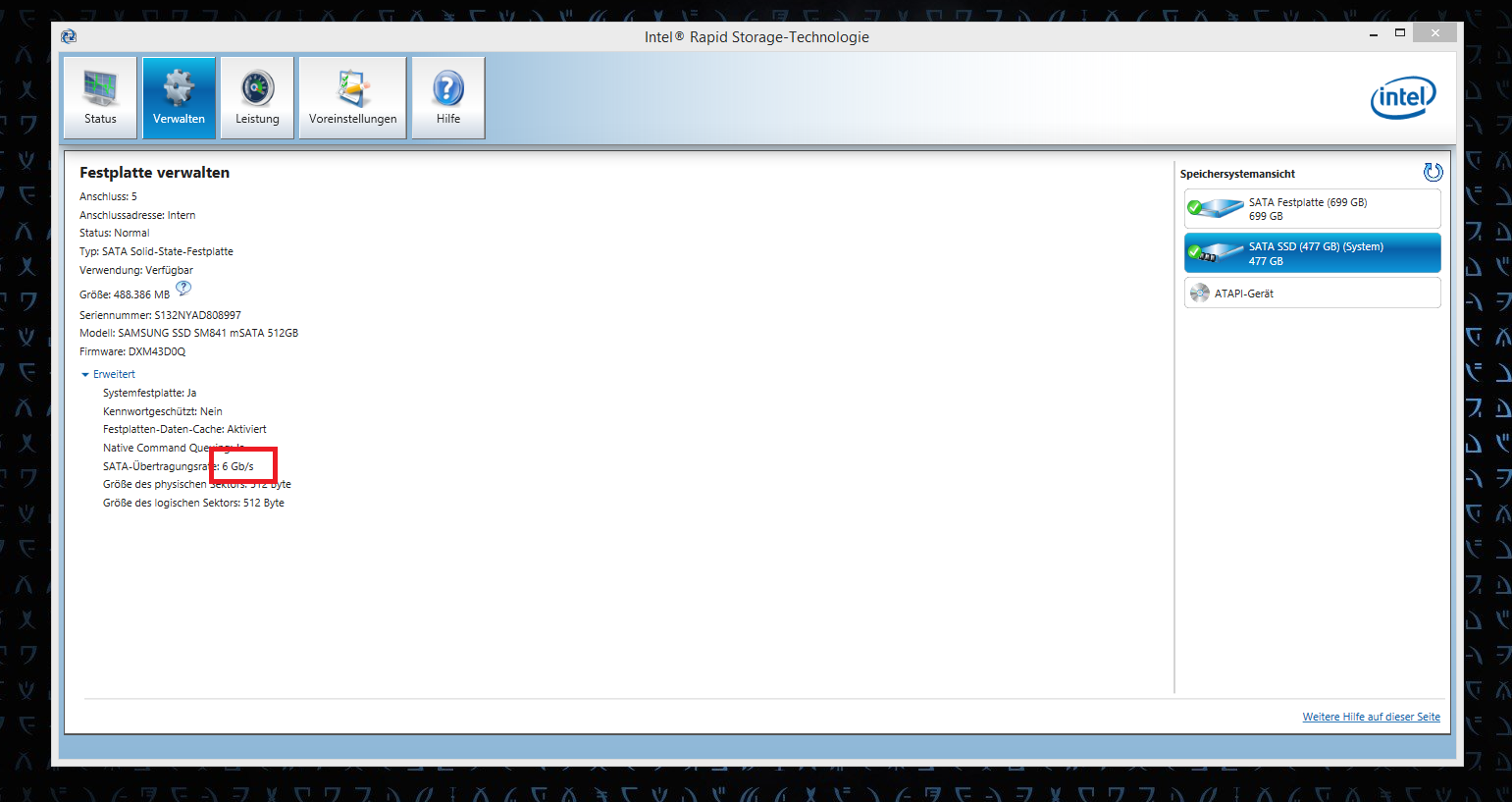The width and height of the screenshot is (1512, 802).
Task: Click help icon next to Größe
Action: coord(183,289)
